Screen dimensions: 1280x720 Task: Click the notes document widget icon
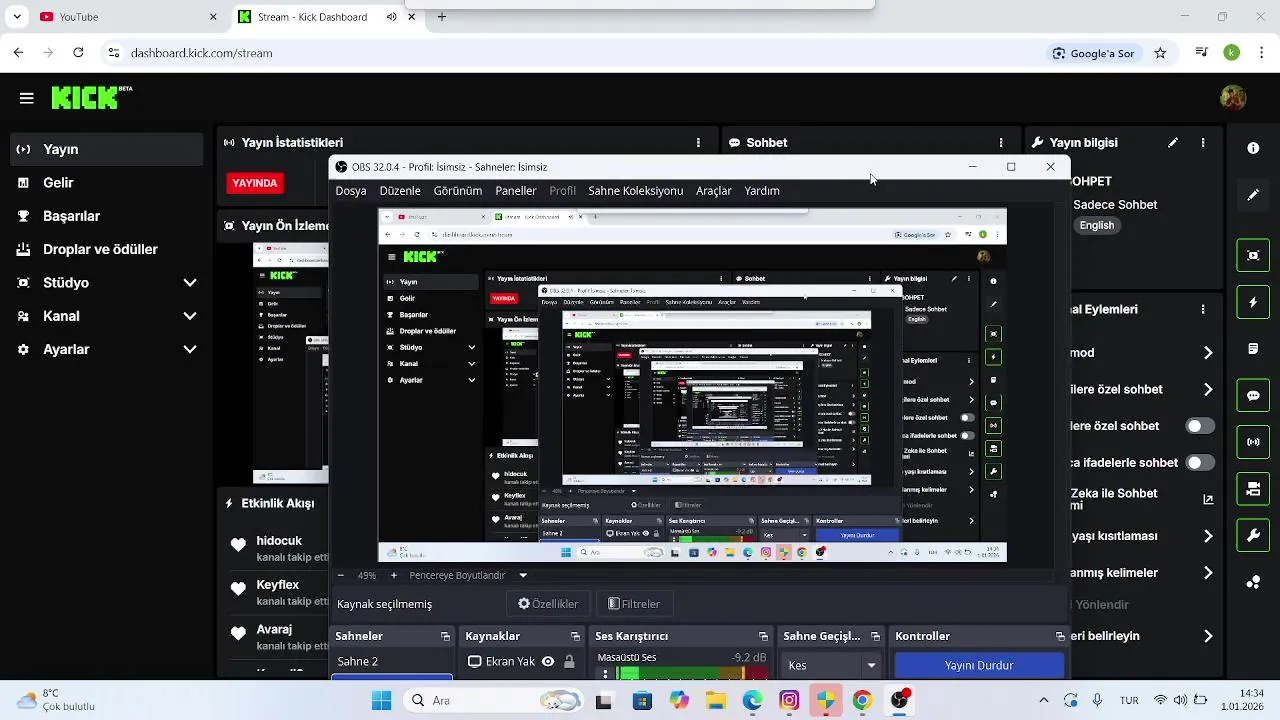click(x=1253, y=349)
